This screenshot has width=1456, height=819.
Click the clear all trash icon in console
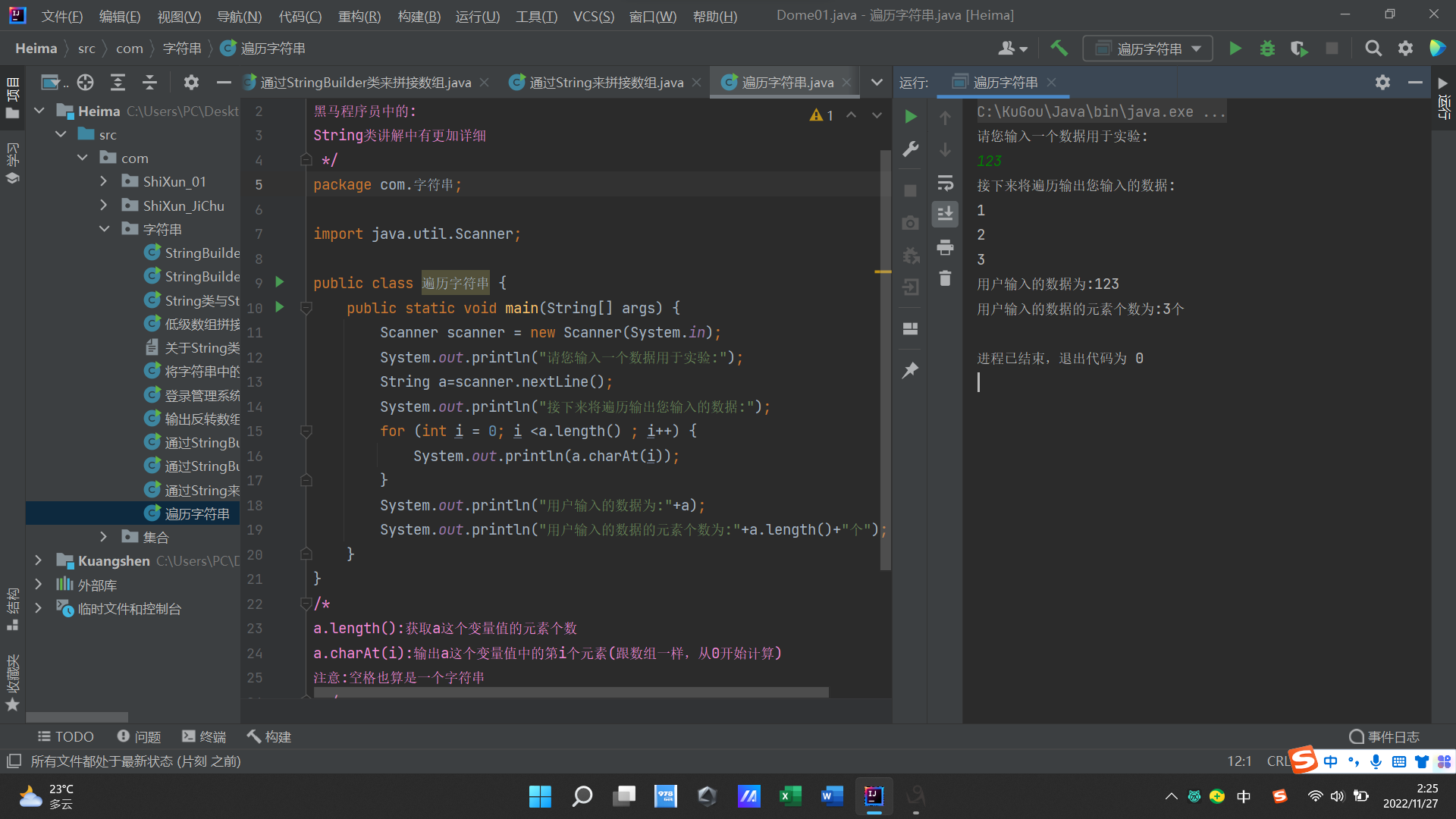click(x=945, y=278)
